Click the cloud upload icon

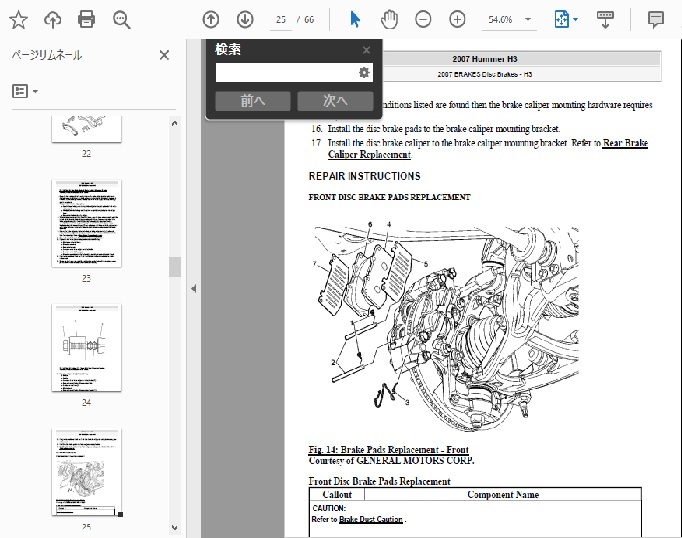pyautogui.click(x=53, y=20)
